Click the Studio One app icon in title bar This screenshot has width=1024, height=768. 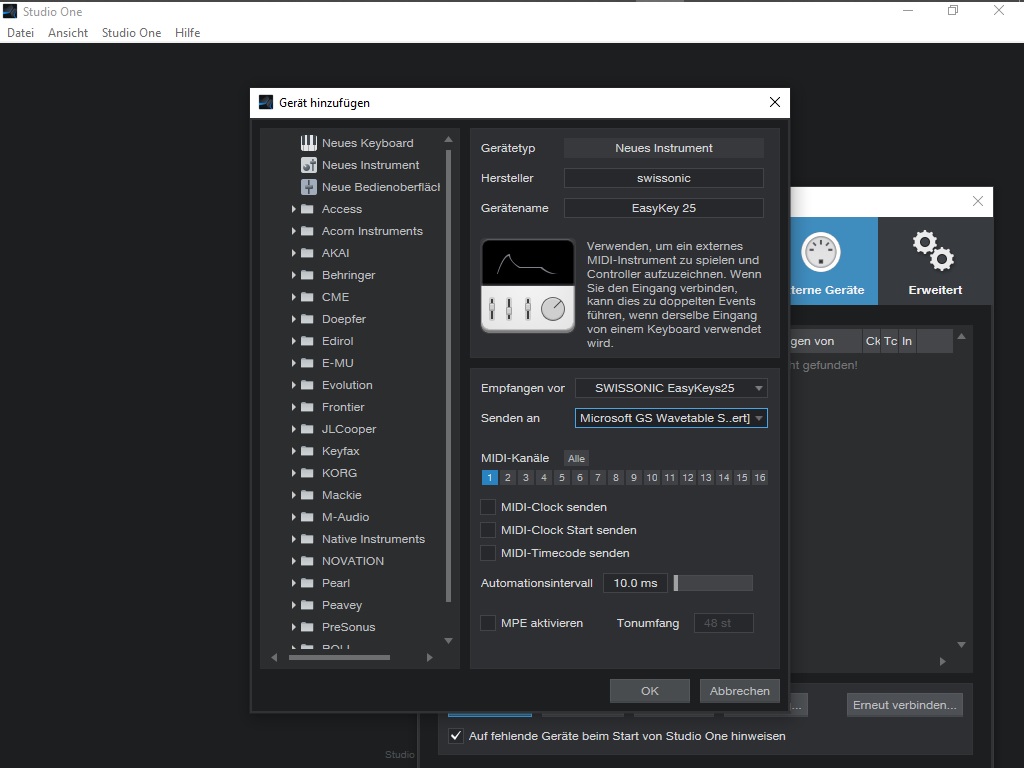(x=10, y=11)
